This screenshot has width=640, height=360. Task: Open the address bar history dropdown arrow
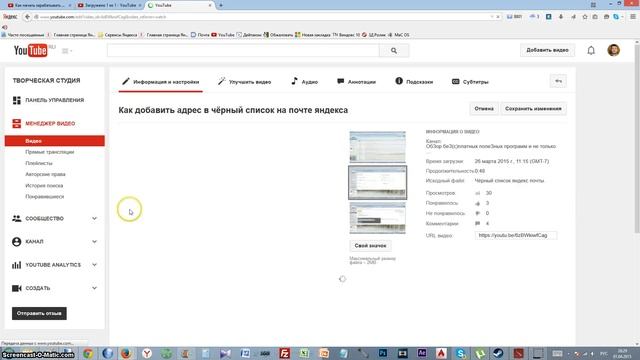tap(492, 17)
